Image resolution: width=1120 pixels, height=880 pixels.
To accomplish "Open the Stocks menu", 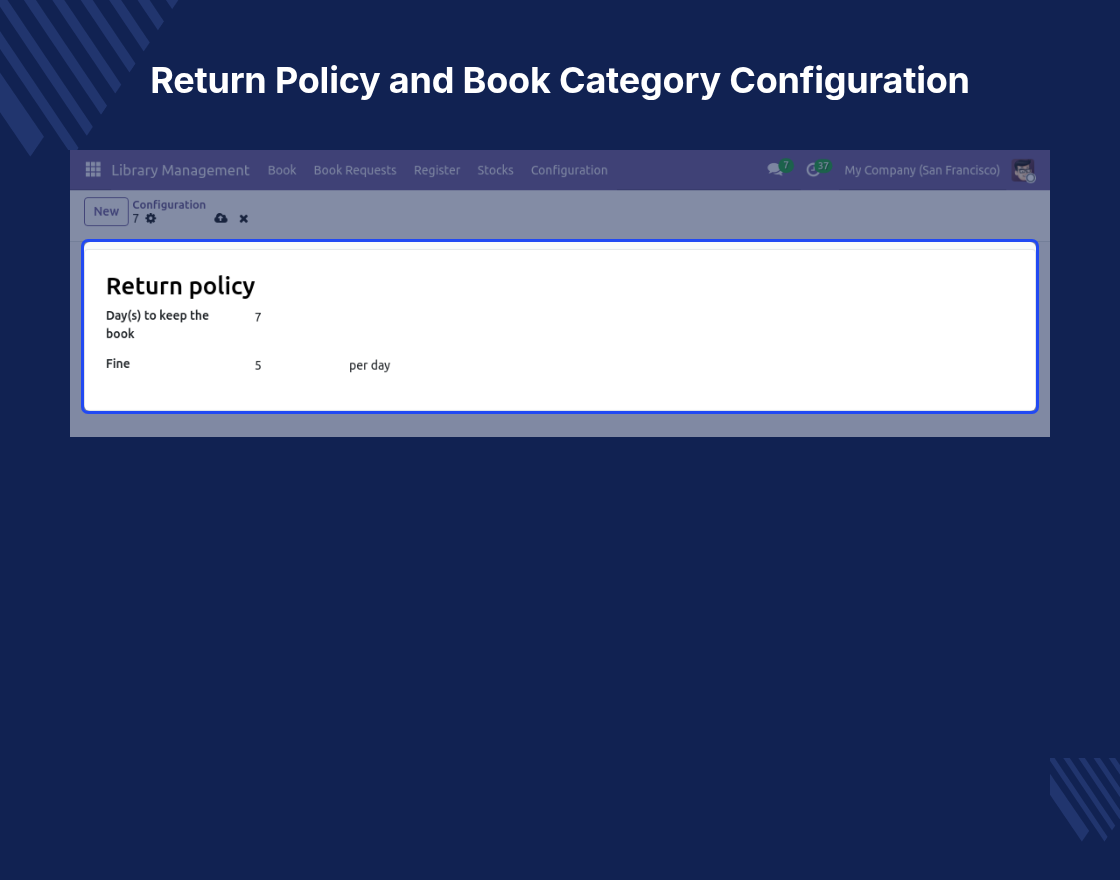I will tap(495, 170).
